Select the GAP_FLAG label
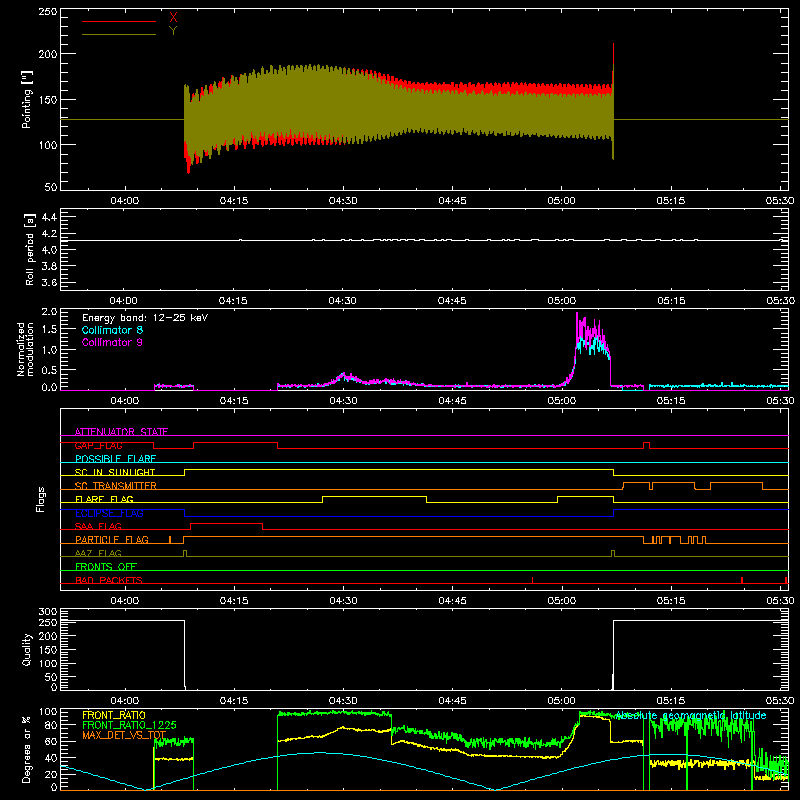Image resolution: width=800 pixels, height=800 pixels. click(x=98, y=445)
